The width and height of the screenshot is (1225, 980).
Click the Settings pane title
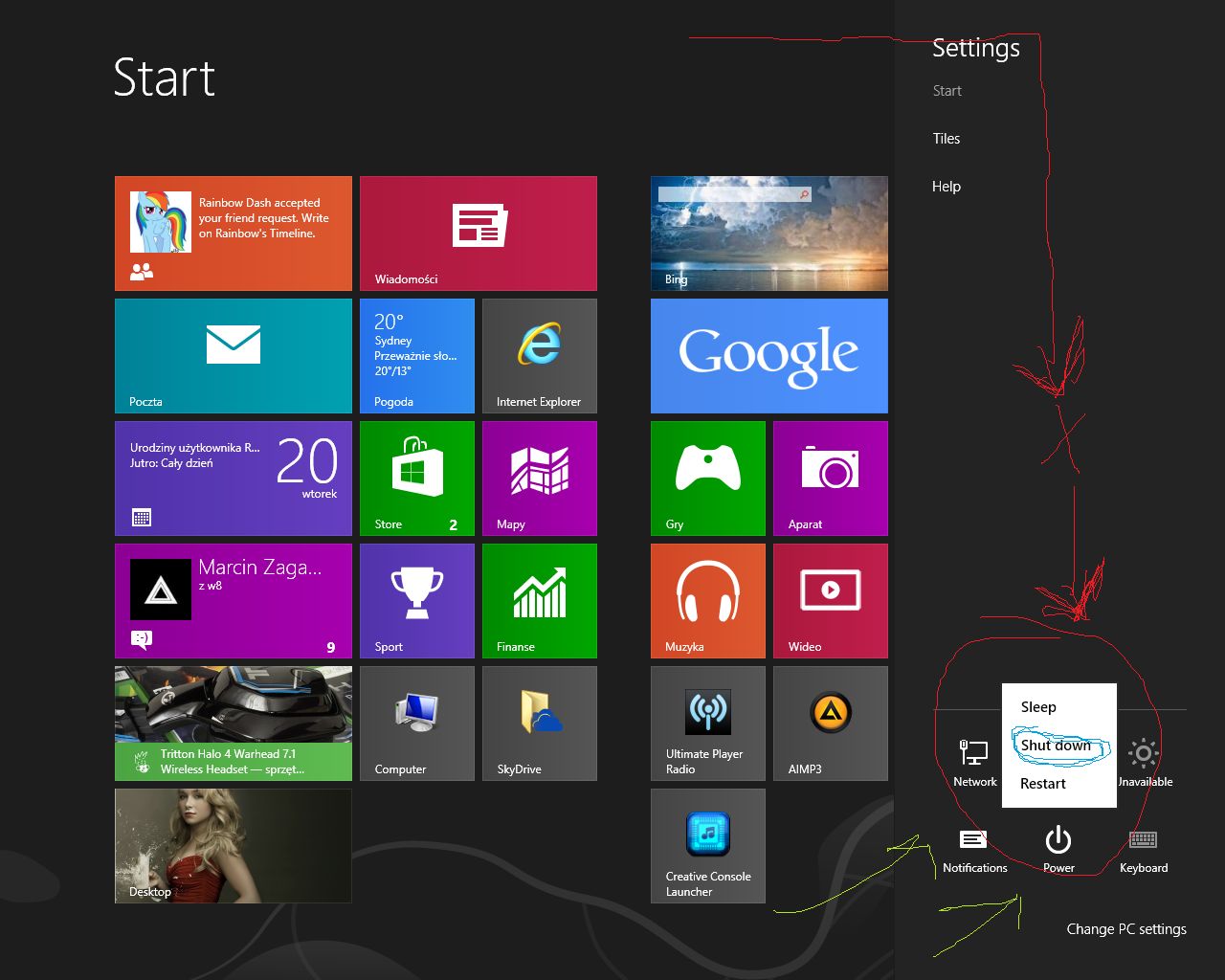click(976, 49)
